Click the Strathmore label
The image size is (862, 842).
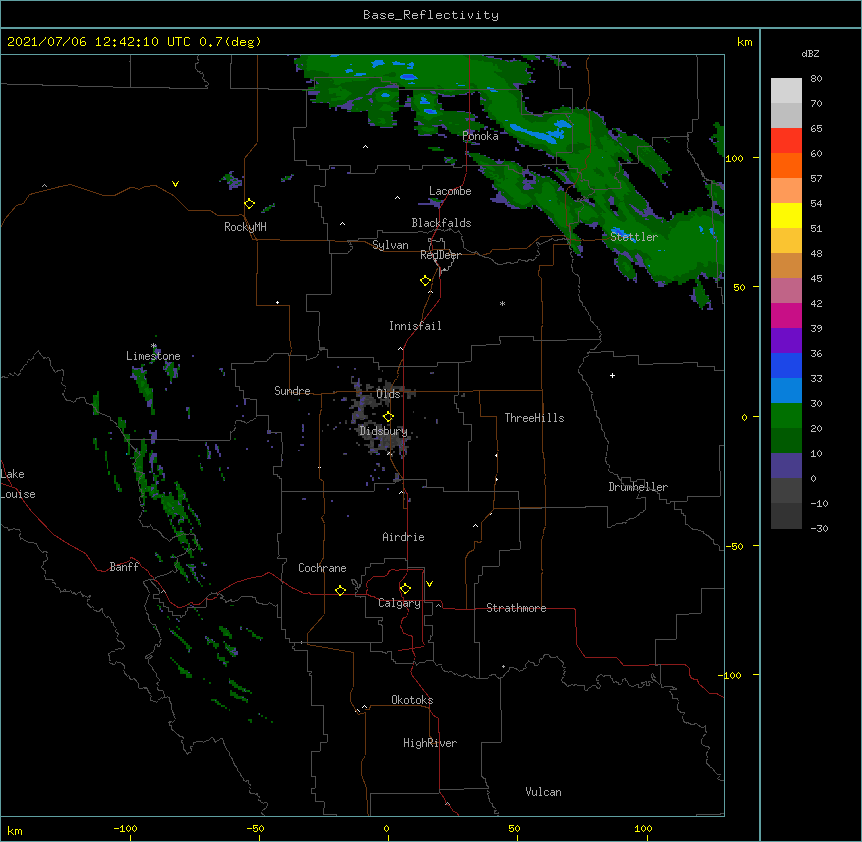(516, 608)
